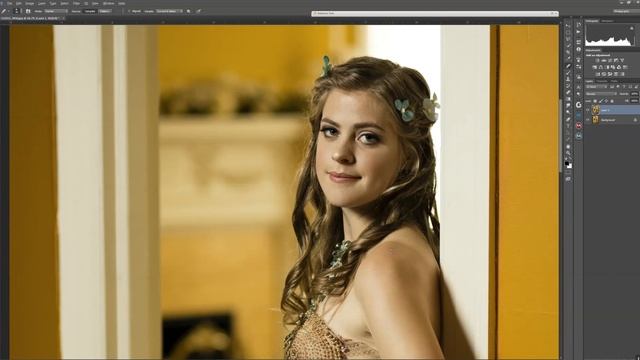Select the Quick Selection tool

[x=568, y=45]
